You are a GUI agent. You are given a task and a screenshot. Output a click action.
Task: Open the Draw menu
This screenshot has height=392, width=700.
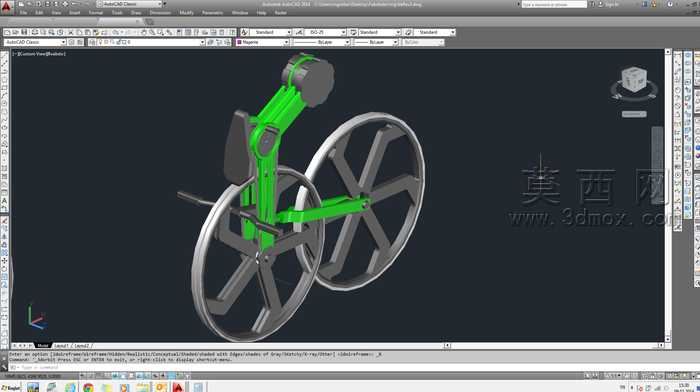[136, 13]
